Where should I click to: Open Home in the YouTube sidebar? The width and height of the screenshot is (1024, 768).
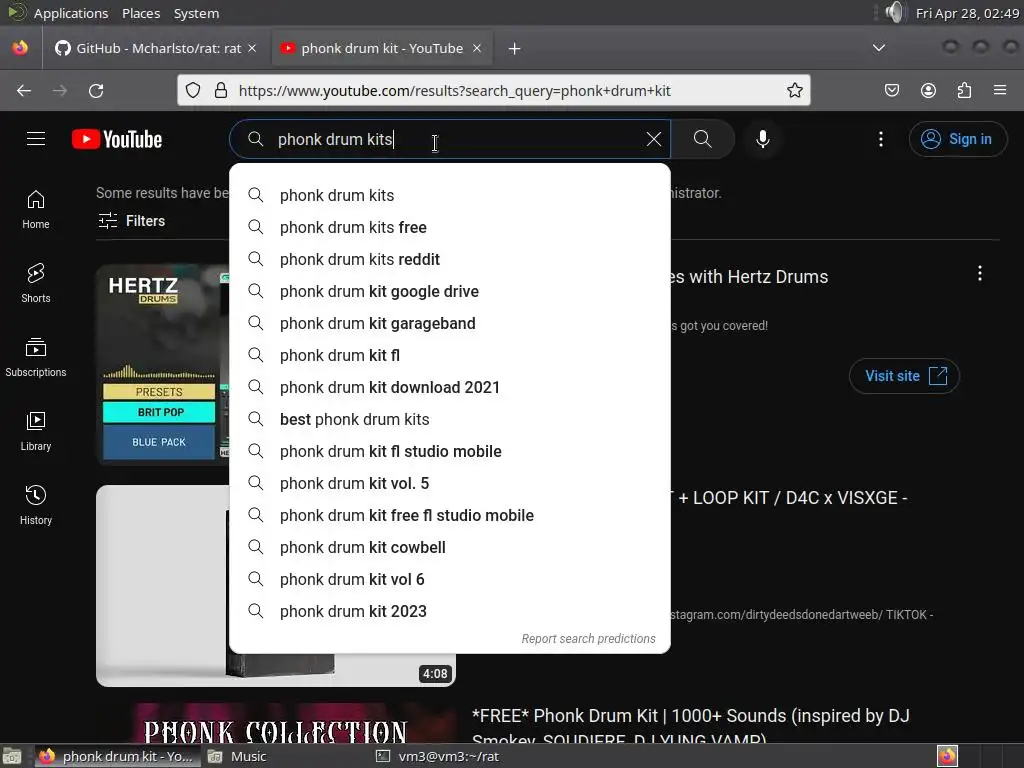pos(36,210)
